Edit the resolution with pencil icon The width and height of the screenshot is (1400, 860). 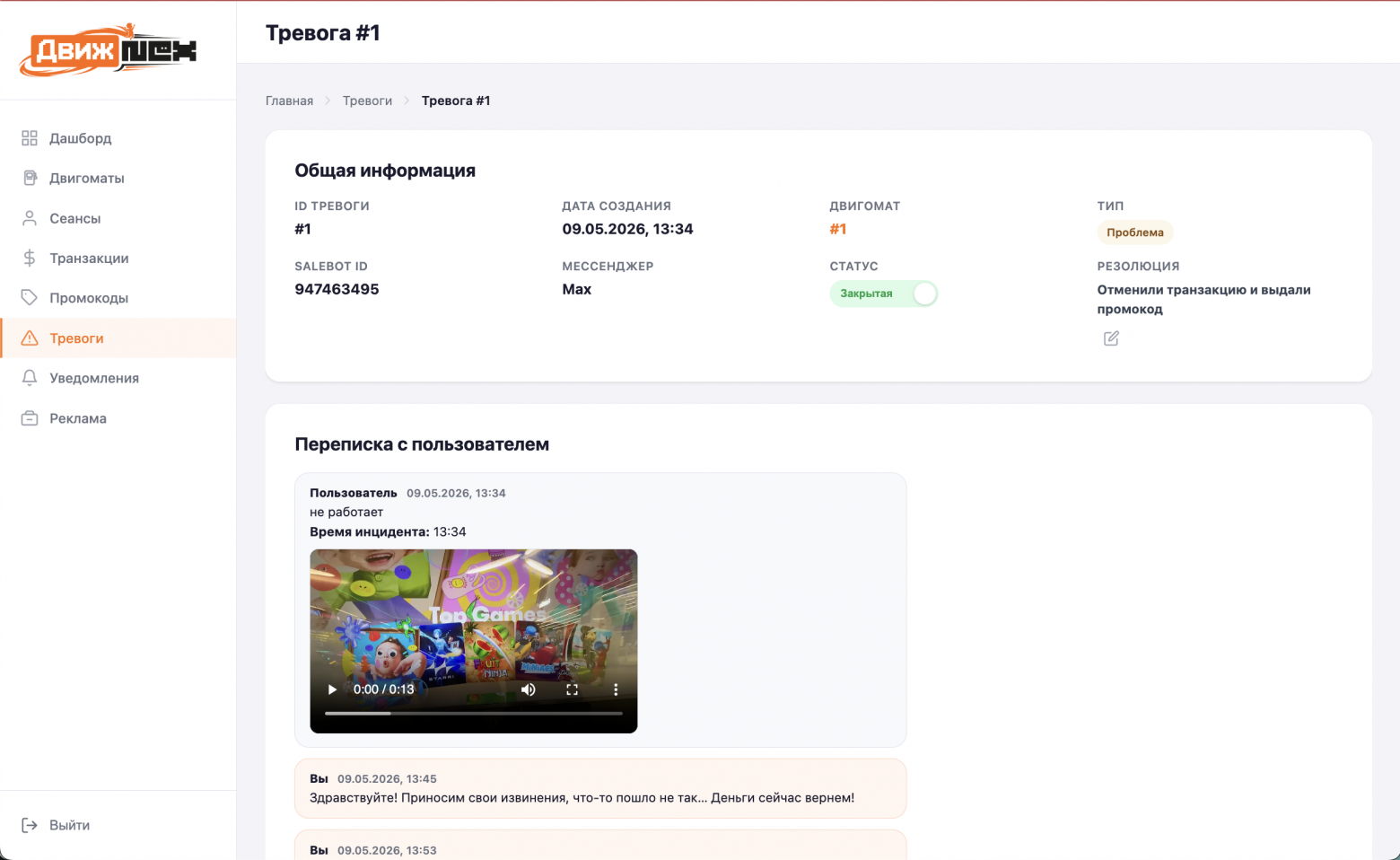pyautogui.click(x=1111, y=338)
